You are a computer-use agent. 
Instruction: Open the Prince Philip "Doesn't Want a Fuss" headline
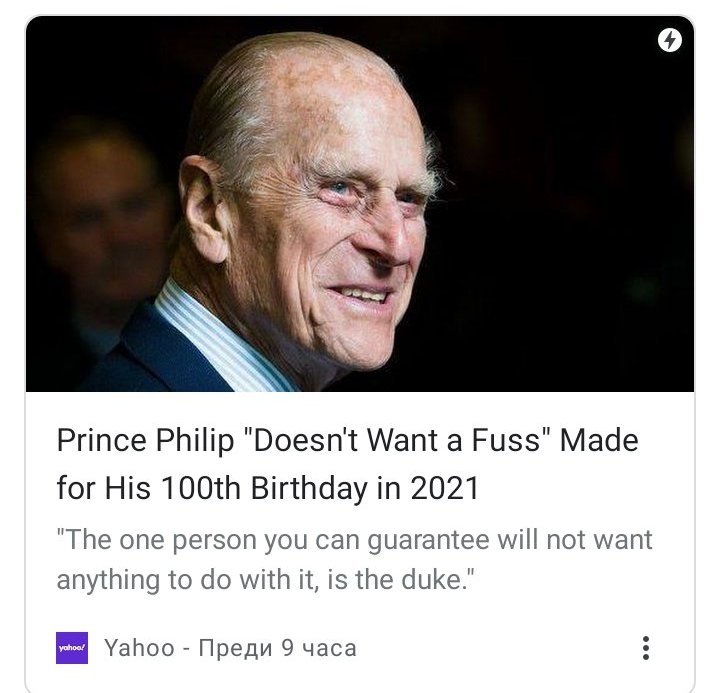coord(347,441)
